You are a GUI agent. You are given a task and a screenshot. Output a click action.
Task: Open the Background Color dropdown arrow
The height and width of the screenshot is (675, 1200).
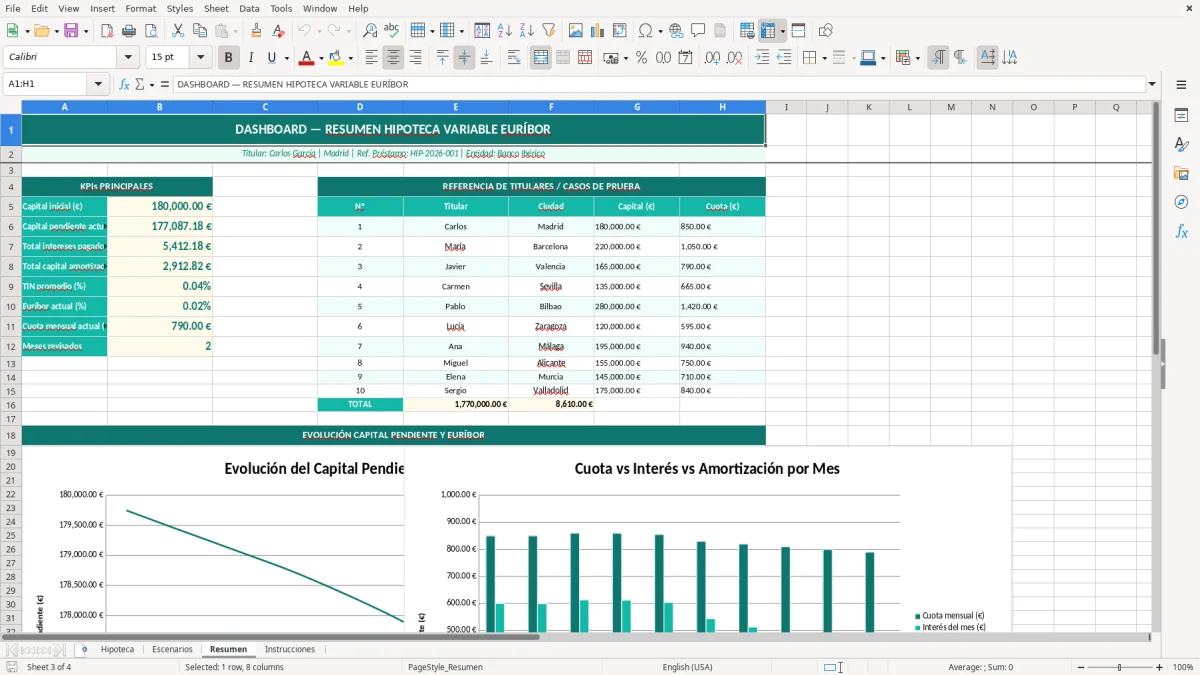pos(350,58)
